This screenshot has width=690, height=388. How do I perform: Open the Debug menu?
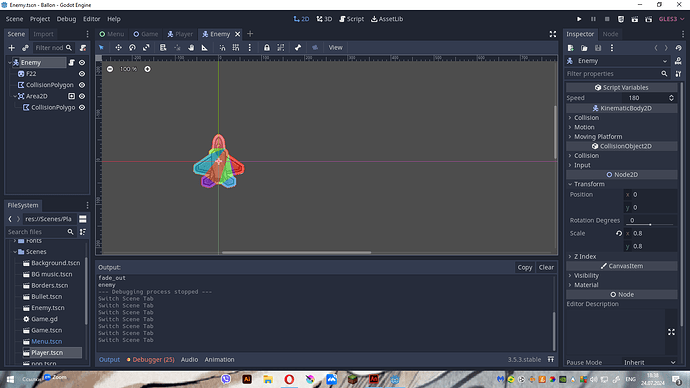[66, 19]
